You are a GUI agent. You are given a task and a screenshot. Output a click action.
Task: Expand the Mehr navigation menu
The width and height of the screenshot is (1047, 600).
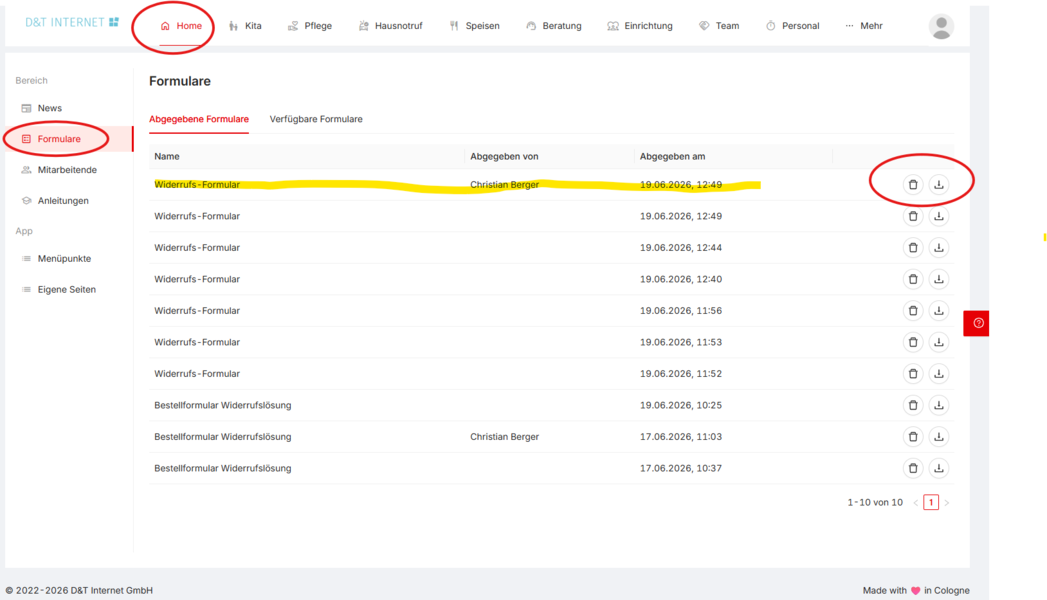[x=863, y=26]
